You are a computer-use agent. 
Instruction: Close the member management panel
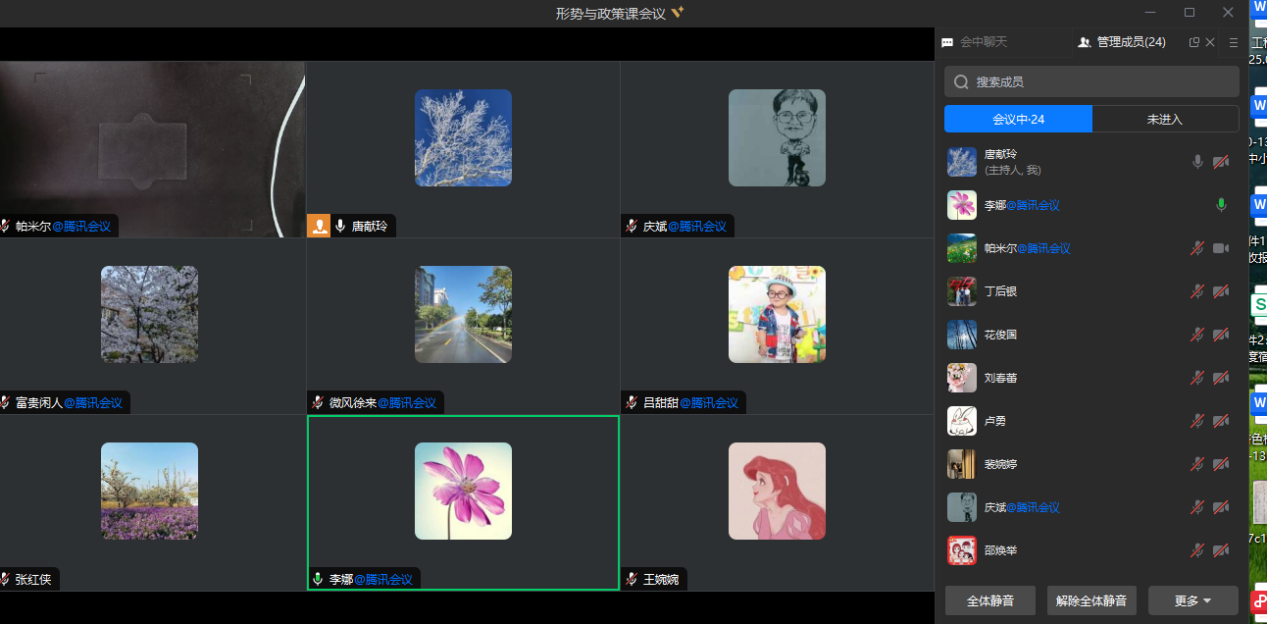coord(1210,42)
